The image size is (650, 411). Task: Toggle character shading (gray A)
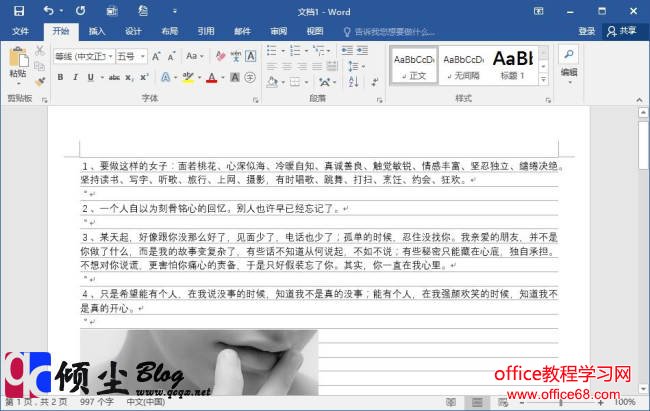(x=235, y=77)
